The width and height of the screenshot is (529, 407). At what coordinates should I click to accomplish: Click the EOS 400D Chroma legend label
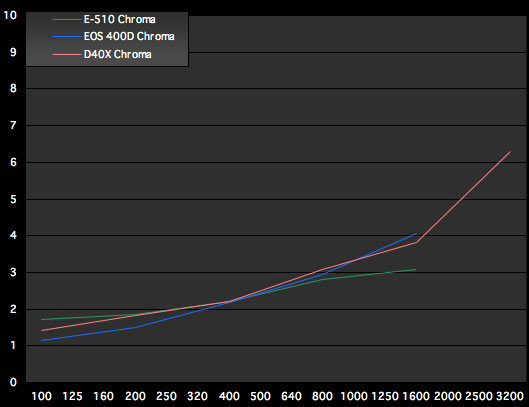click(129, 36)
